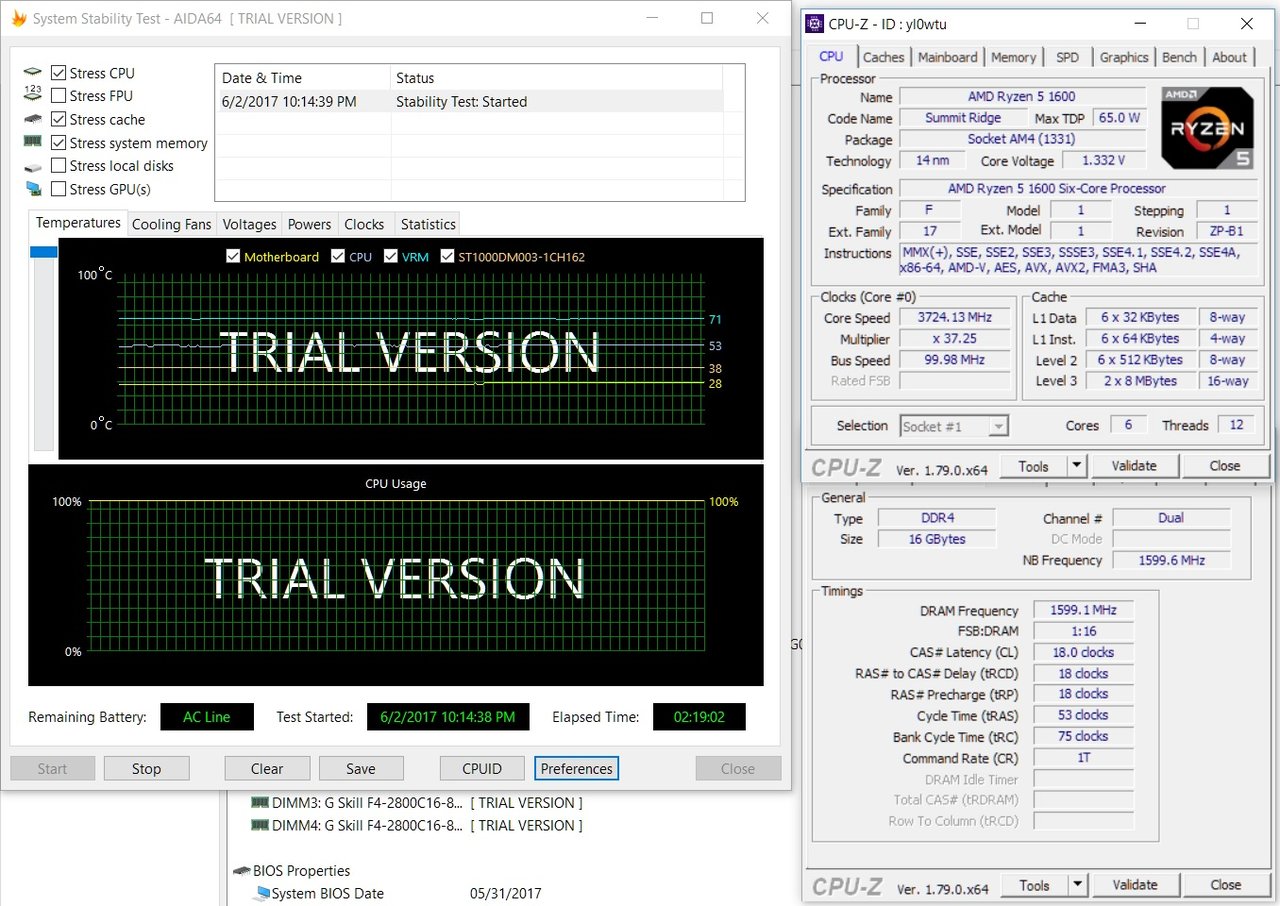Switch to the Cooling Fans tab

(171, 224)
